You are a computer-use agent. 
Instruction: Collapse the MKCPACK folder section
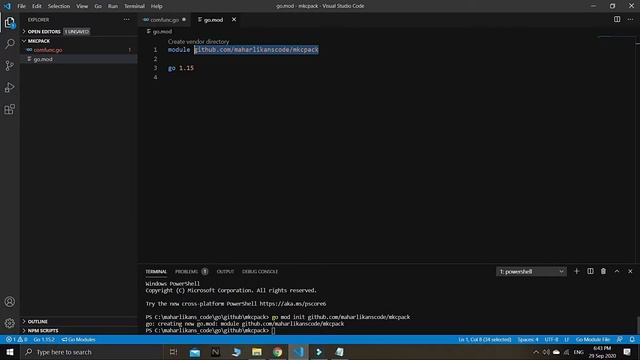pyautogui.click(x=39, y=41)
